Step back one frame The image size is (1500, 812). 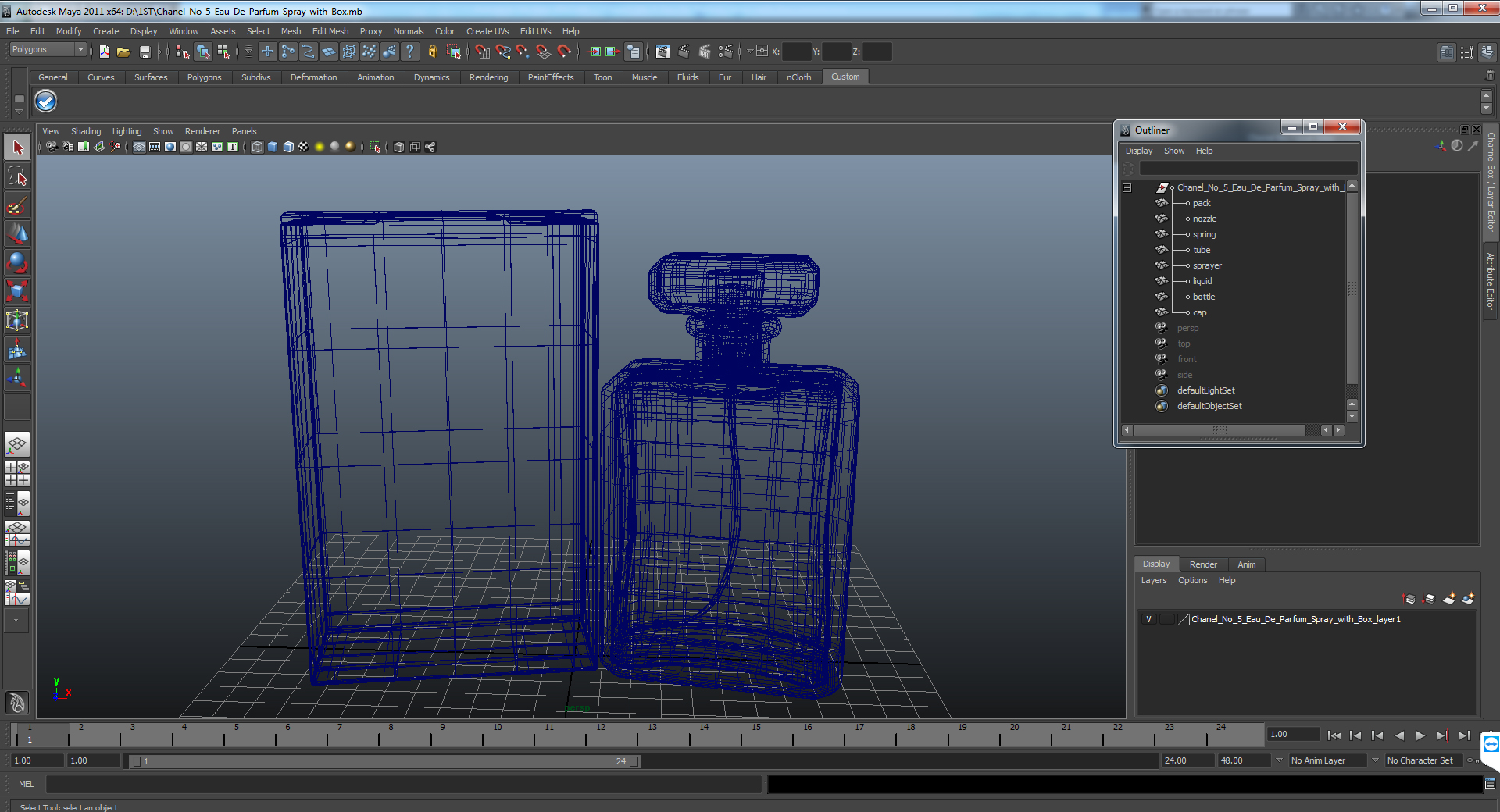[x=1355, y=735]
